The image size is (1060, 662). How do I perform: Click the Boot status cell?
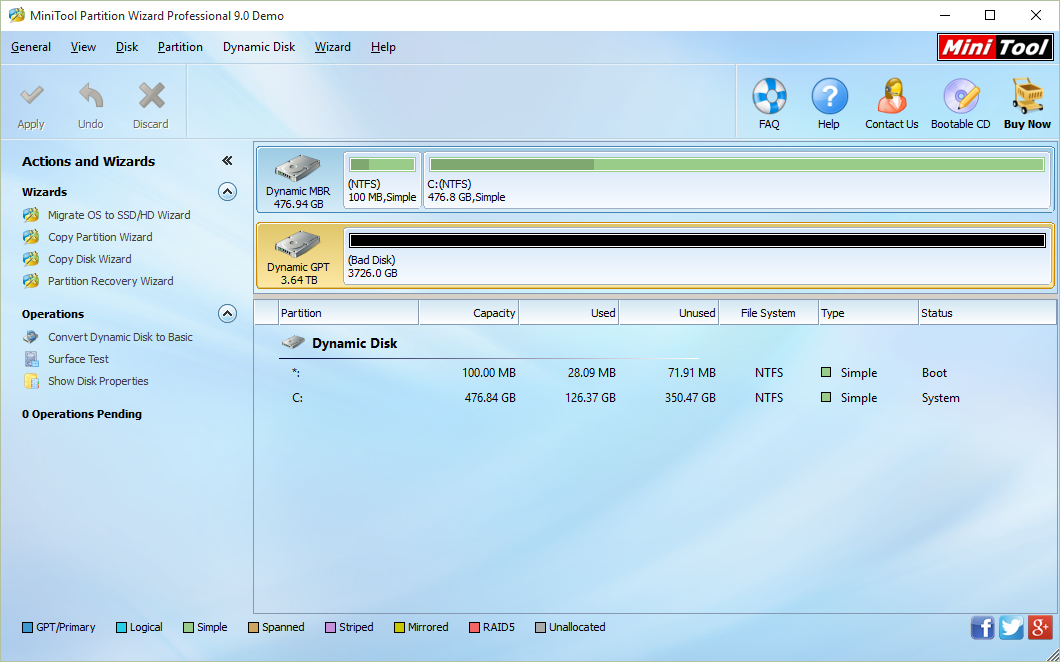tap(934, 373)
